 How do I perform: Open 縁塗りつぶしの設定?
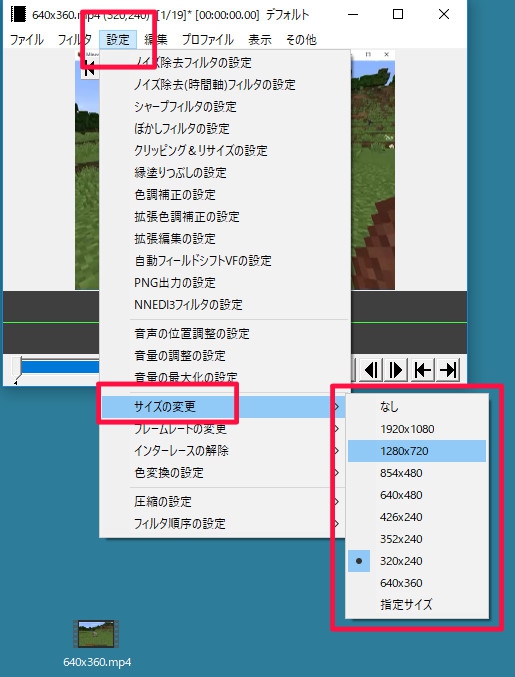click(x=224, y=173)
